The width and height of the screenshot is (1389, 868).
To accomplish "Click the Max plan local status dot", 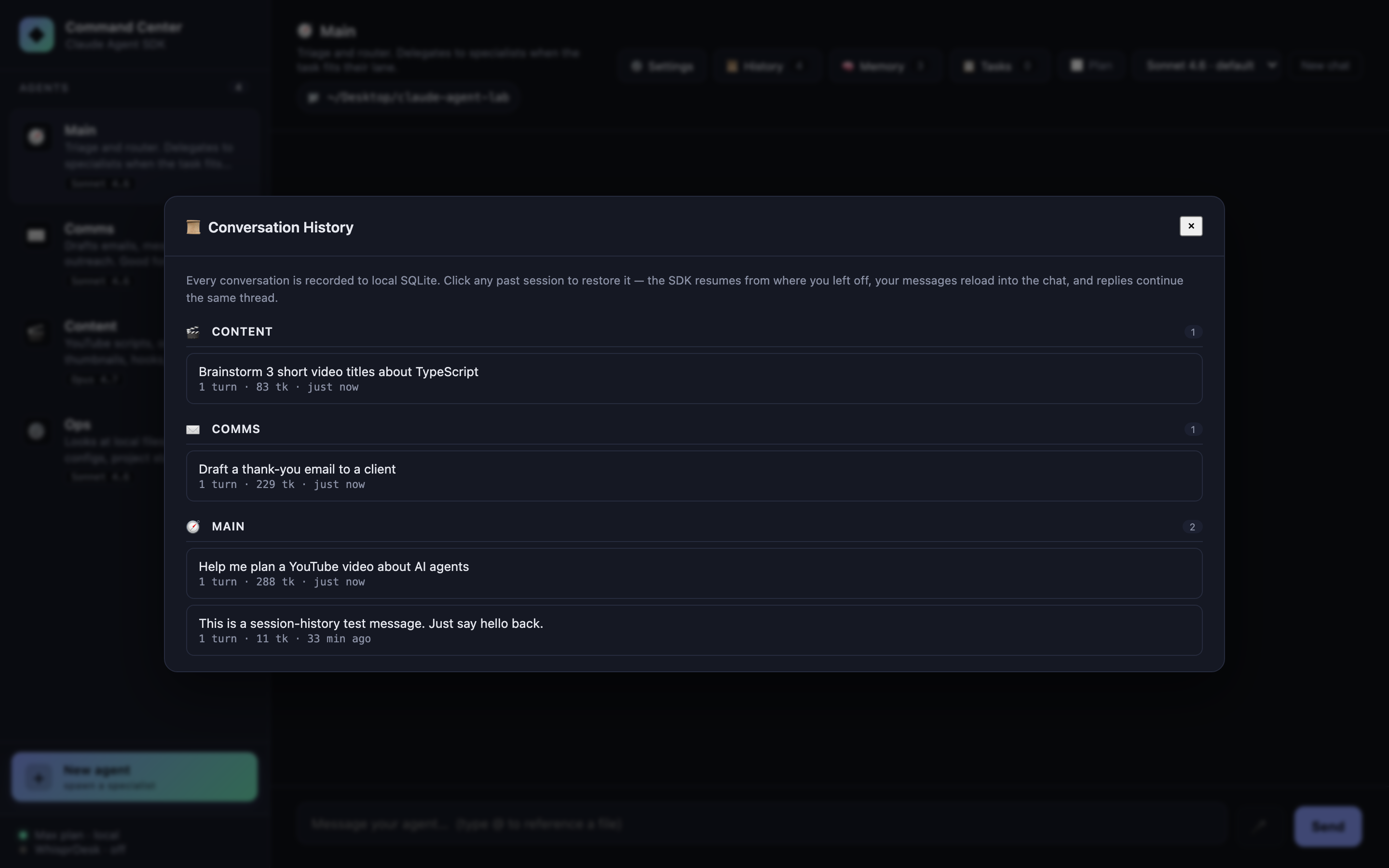I will coord(23,835).
